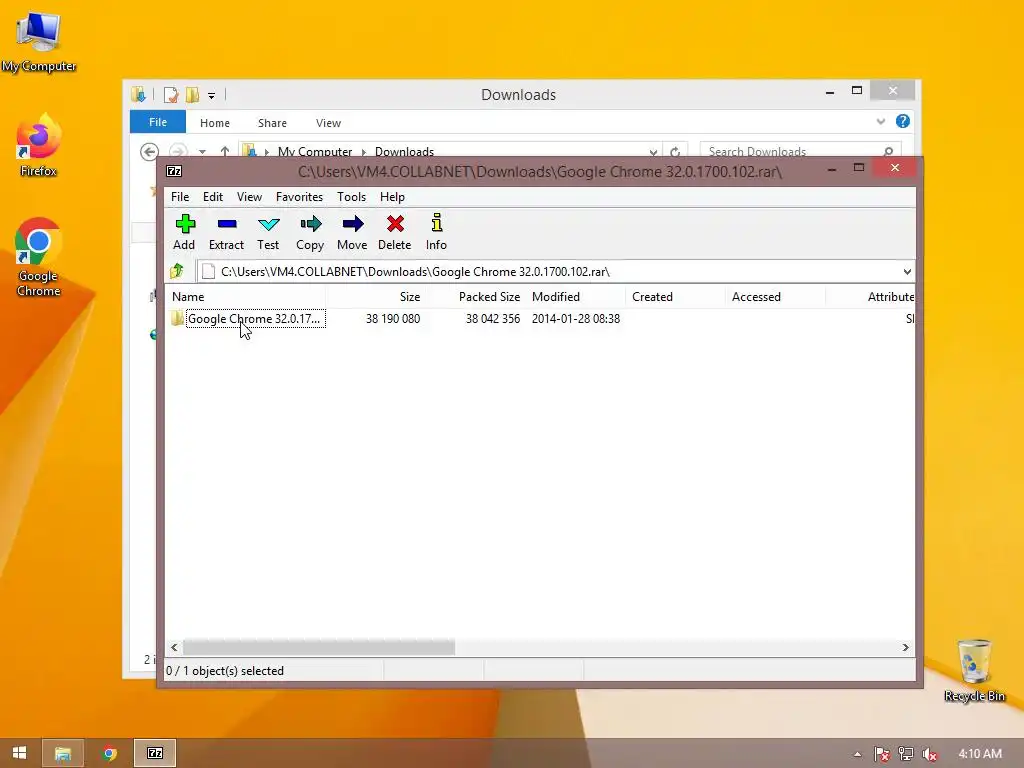Open the blue File tab in Downloads
1024x768 pixels.
[x=158, y=122]
